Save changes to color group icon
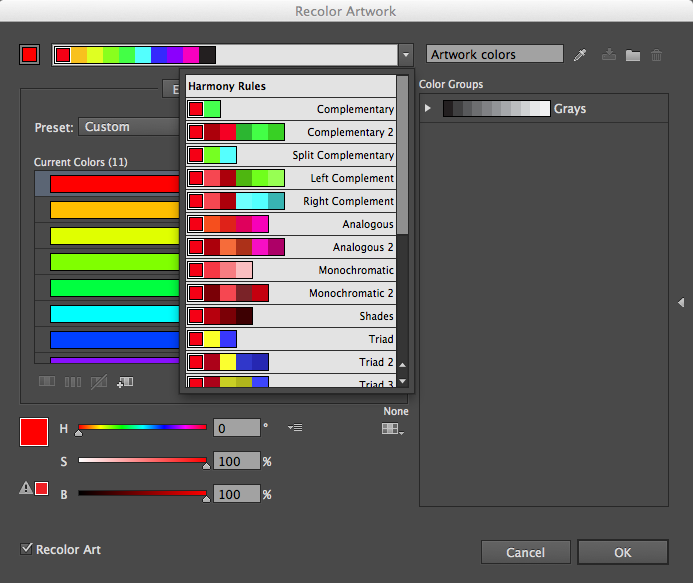The height and width of the screenshot is (583, 693). pyautogui.click(x=609, y=55)
